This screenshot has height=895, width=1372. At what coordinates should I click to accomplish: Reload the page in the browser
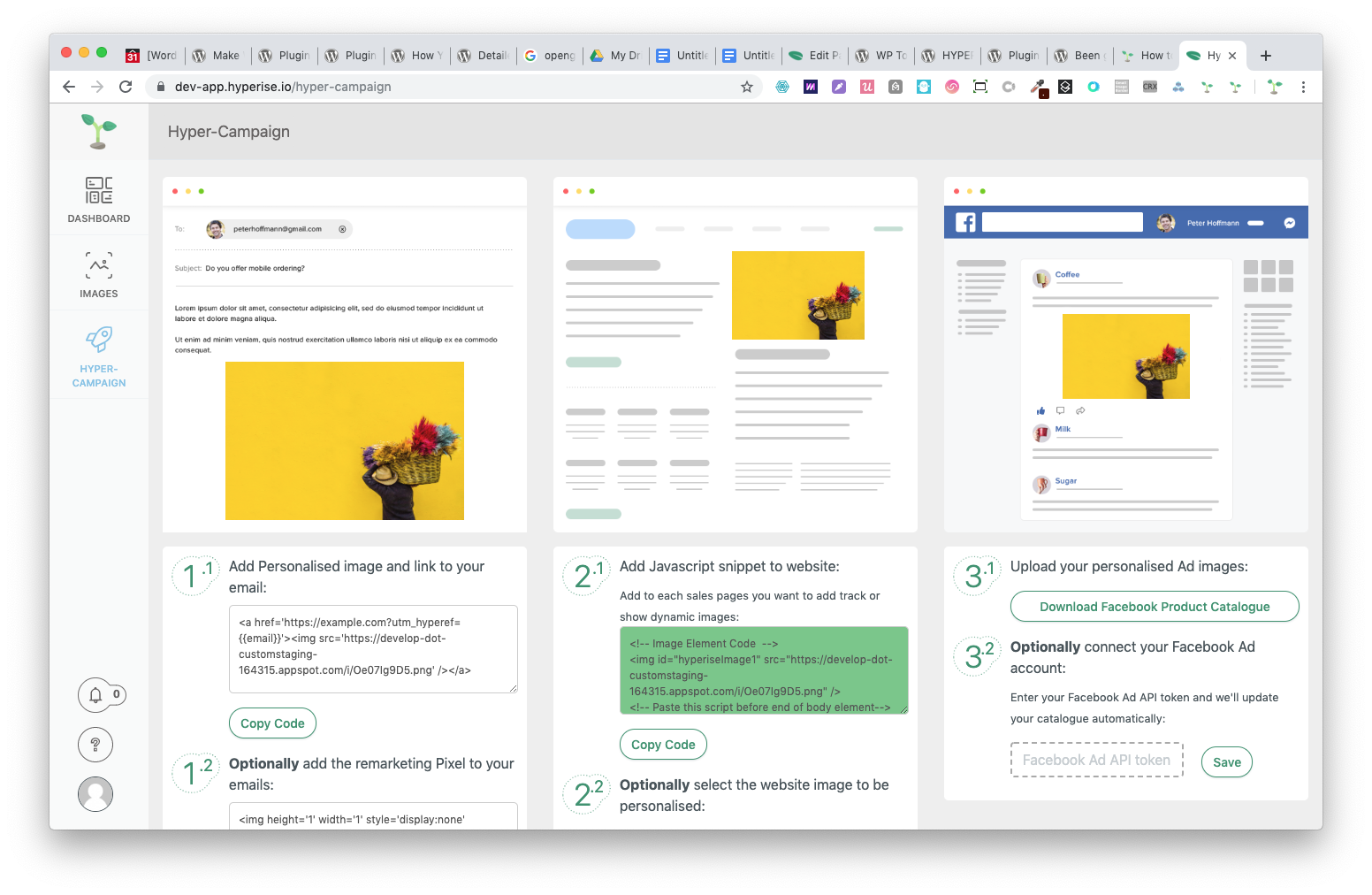[x=126, y=87]
